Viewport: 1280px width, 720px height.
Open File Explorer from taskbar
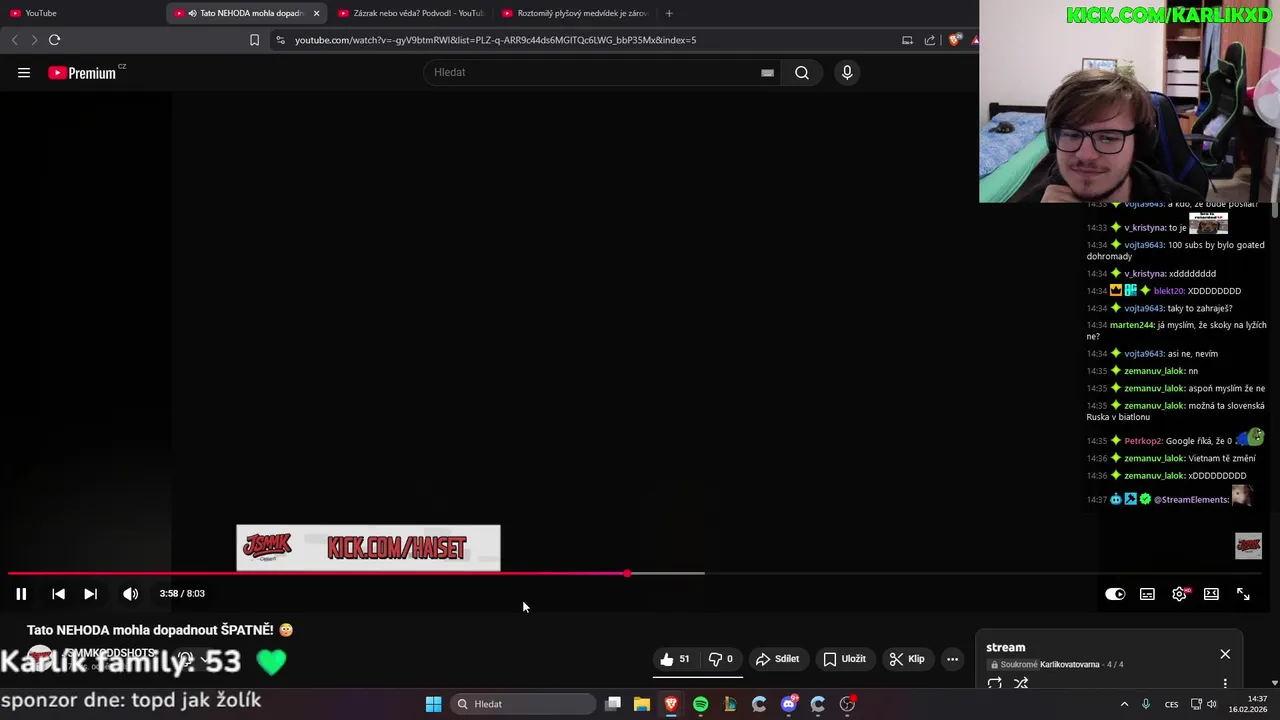pyautogui.click(x=642, y=704)
